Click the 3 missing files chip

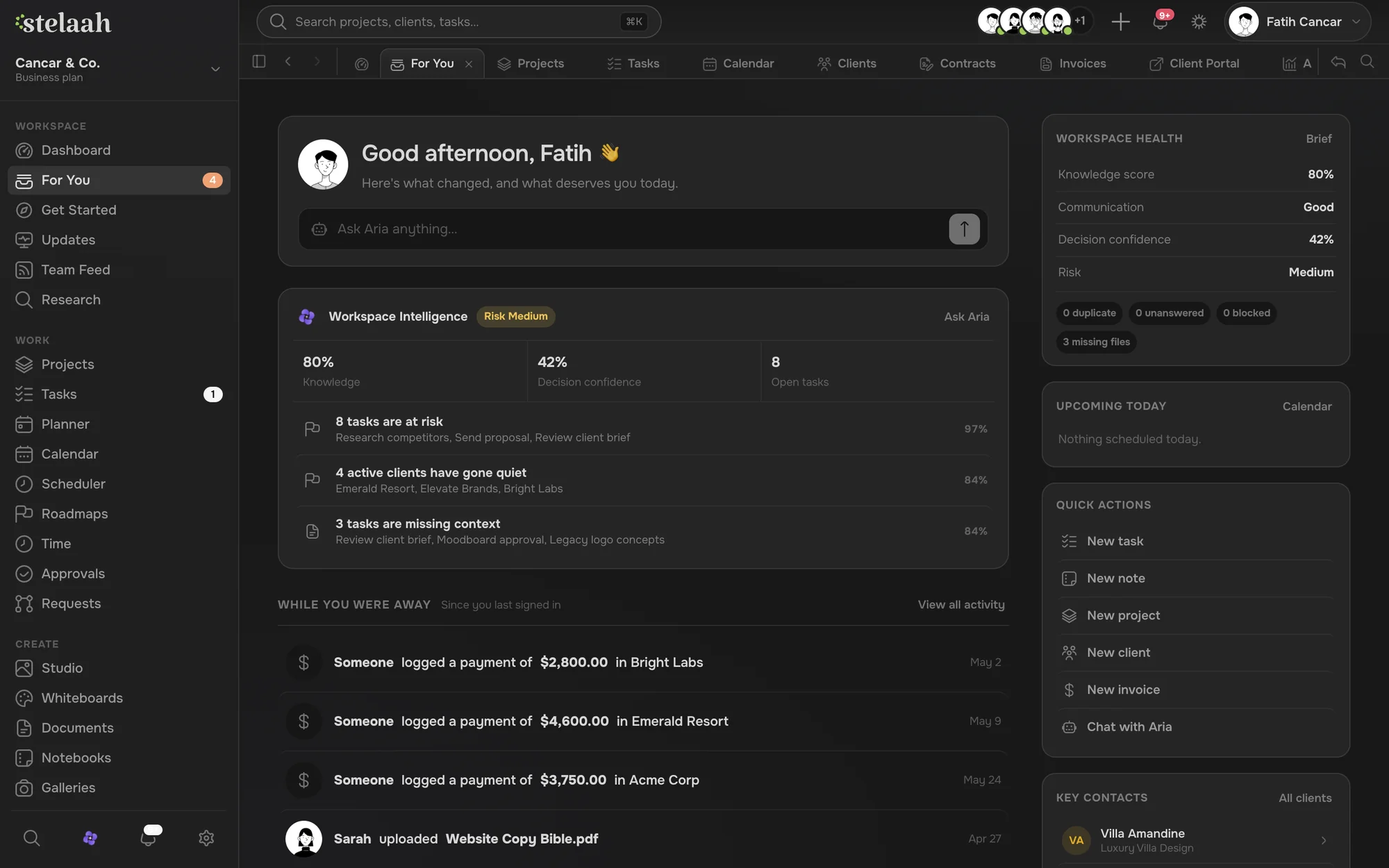coord(1096,342)
